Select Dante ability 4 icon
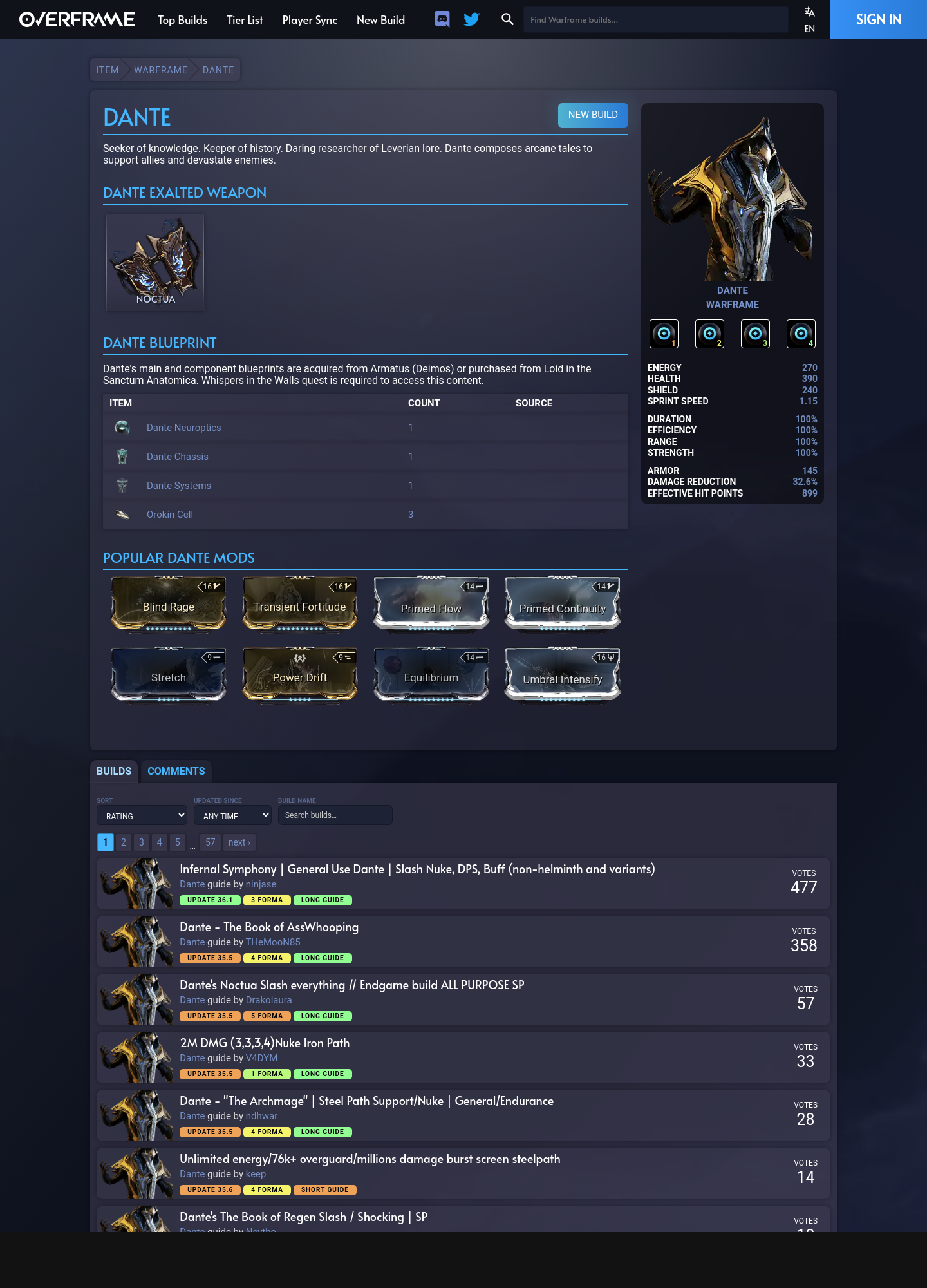 (801, 334)
